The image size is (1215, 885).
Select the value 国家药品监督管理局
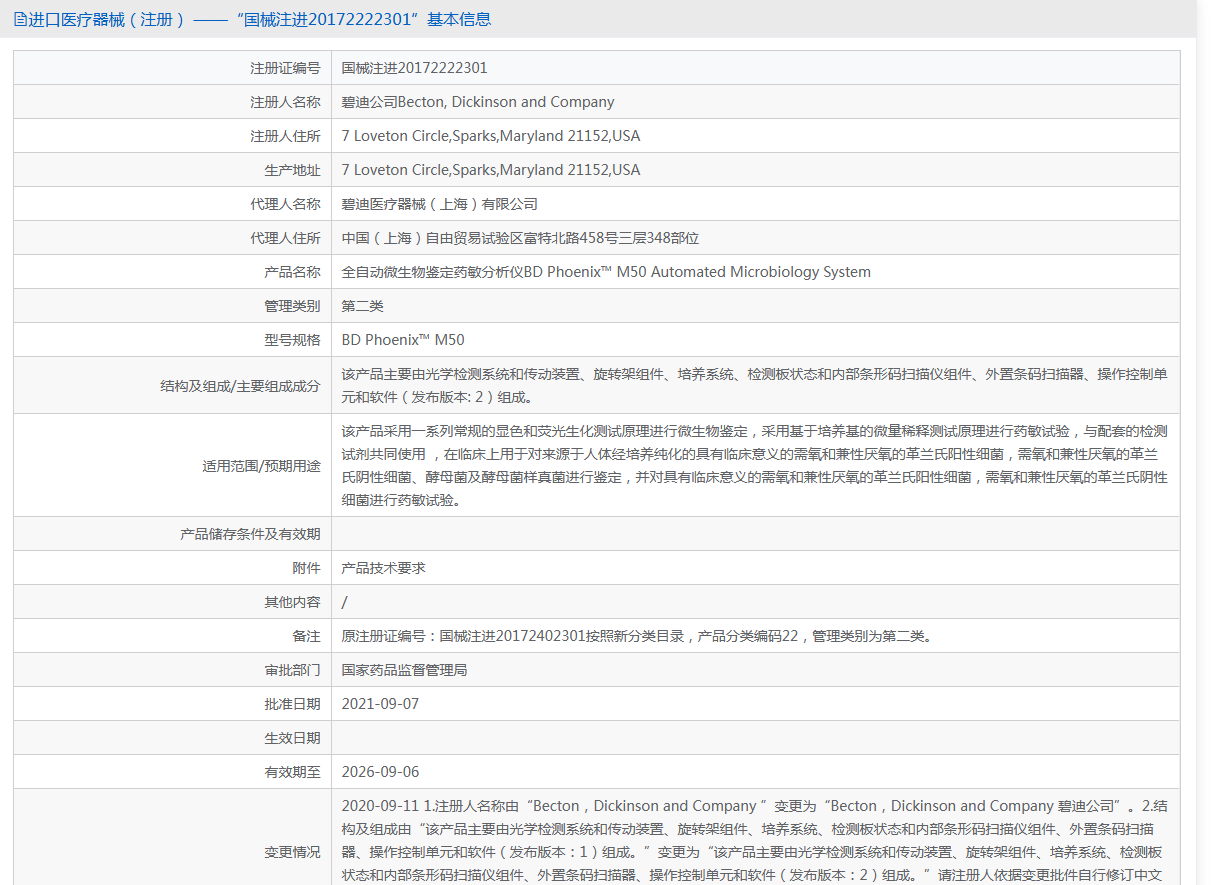(x=405, y=670)
